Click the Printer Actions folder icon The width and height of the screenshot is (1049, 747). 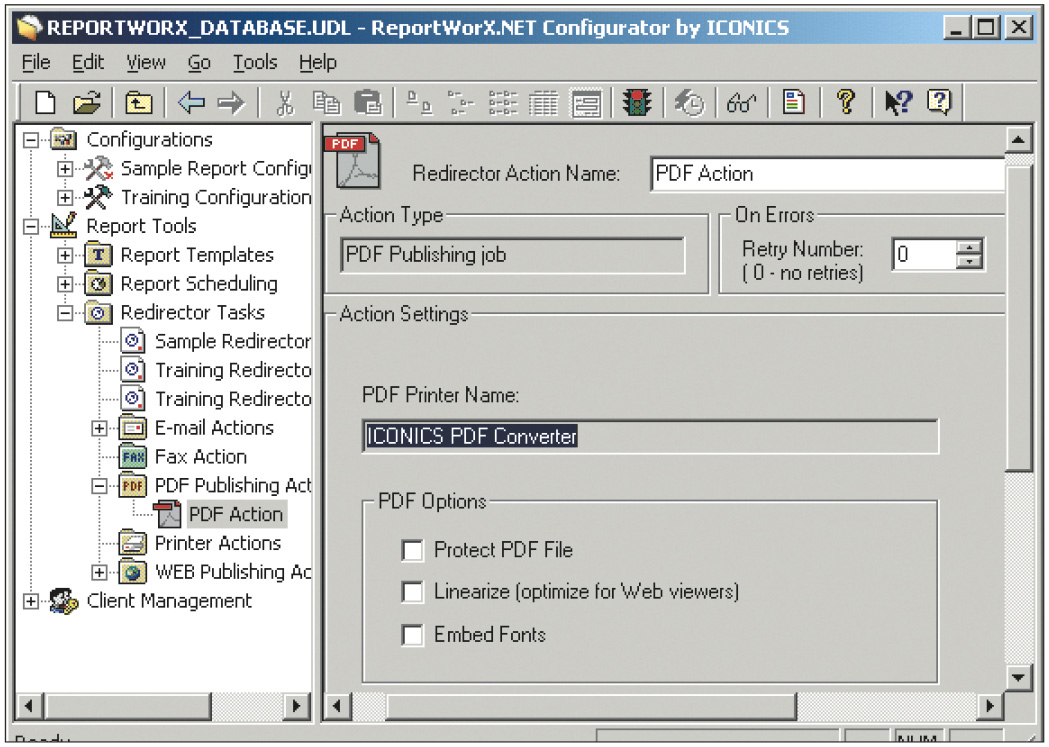coord(133,543)
